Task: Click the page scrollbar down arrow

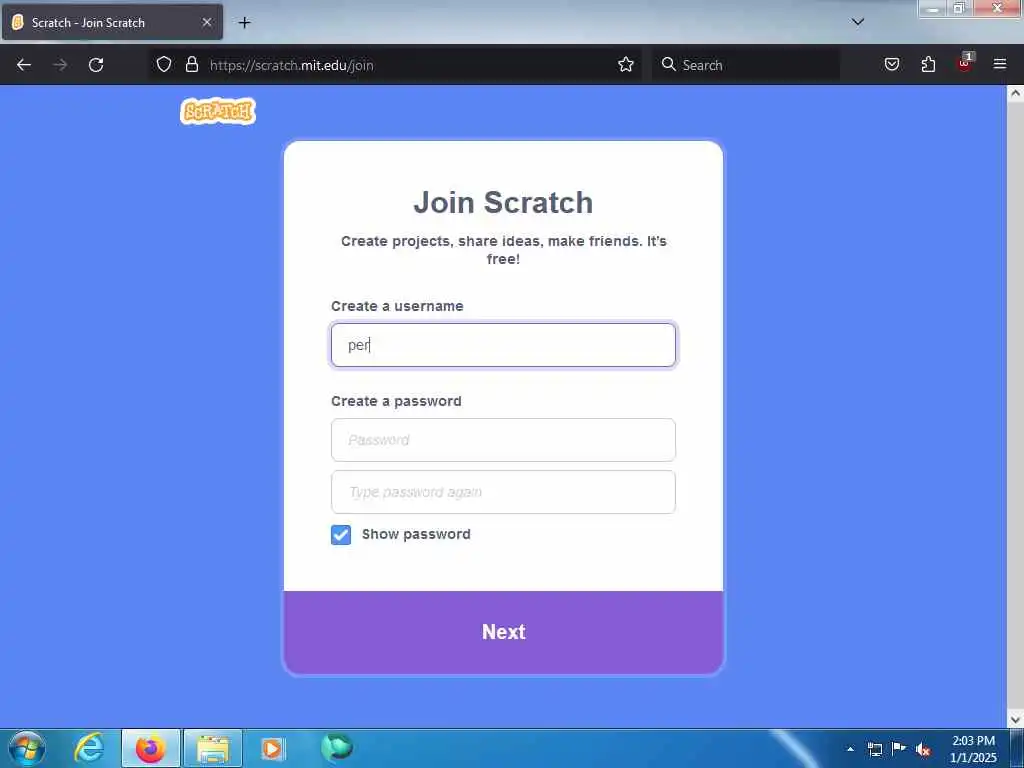Action: [x=1015, y=720]
